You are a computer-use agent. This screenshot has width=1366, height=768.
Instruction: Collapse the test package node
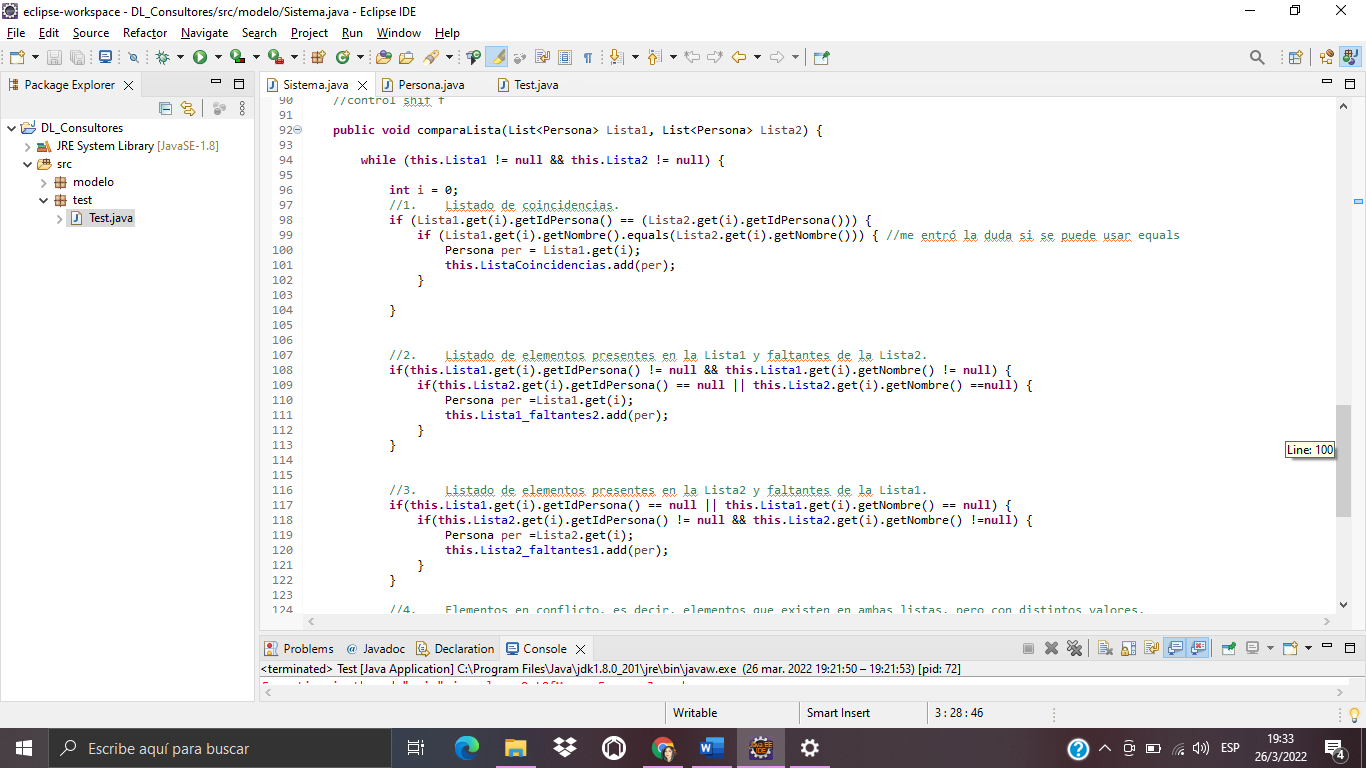(x=43, y=200)
